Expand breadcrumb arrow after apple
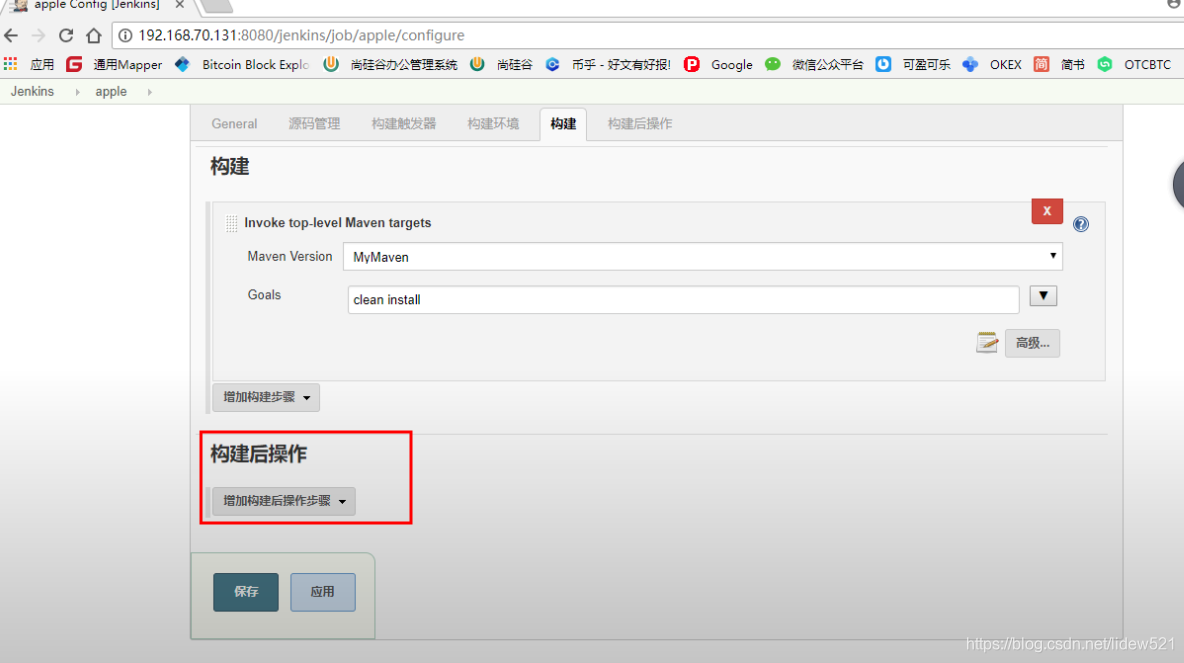The width and height of the screenshot is (1184, 663). [150, 92]
